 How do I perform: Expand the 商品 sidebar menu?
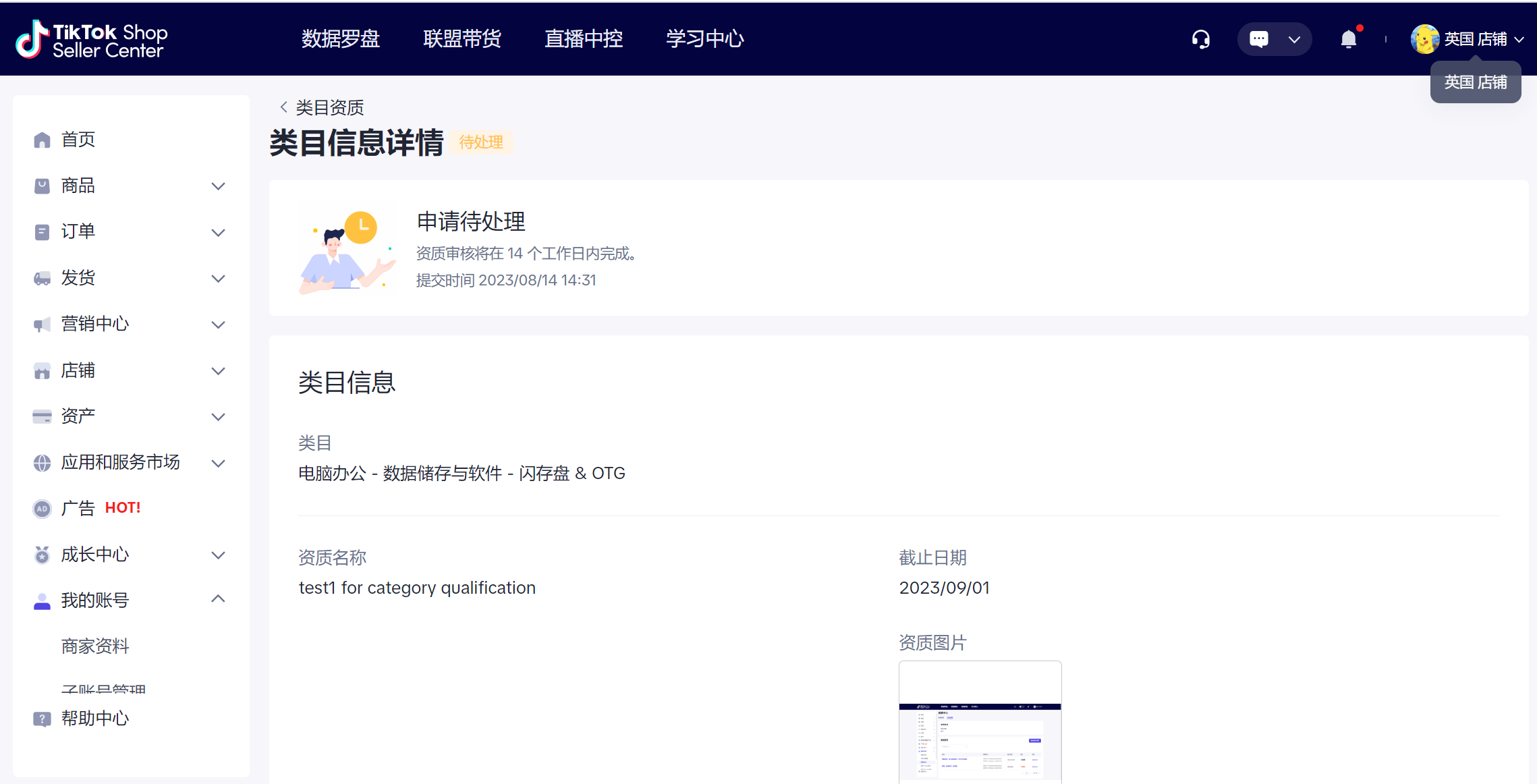[x=217, y=186]
